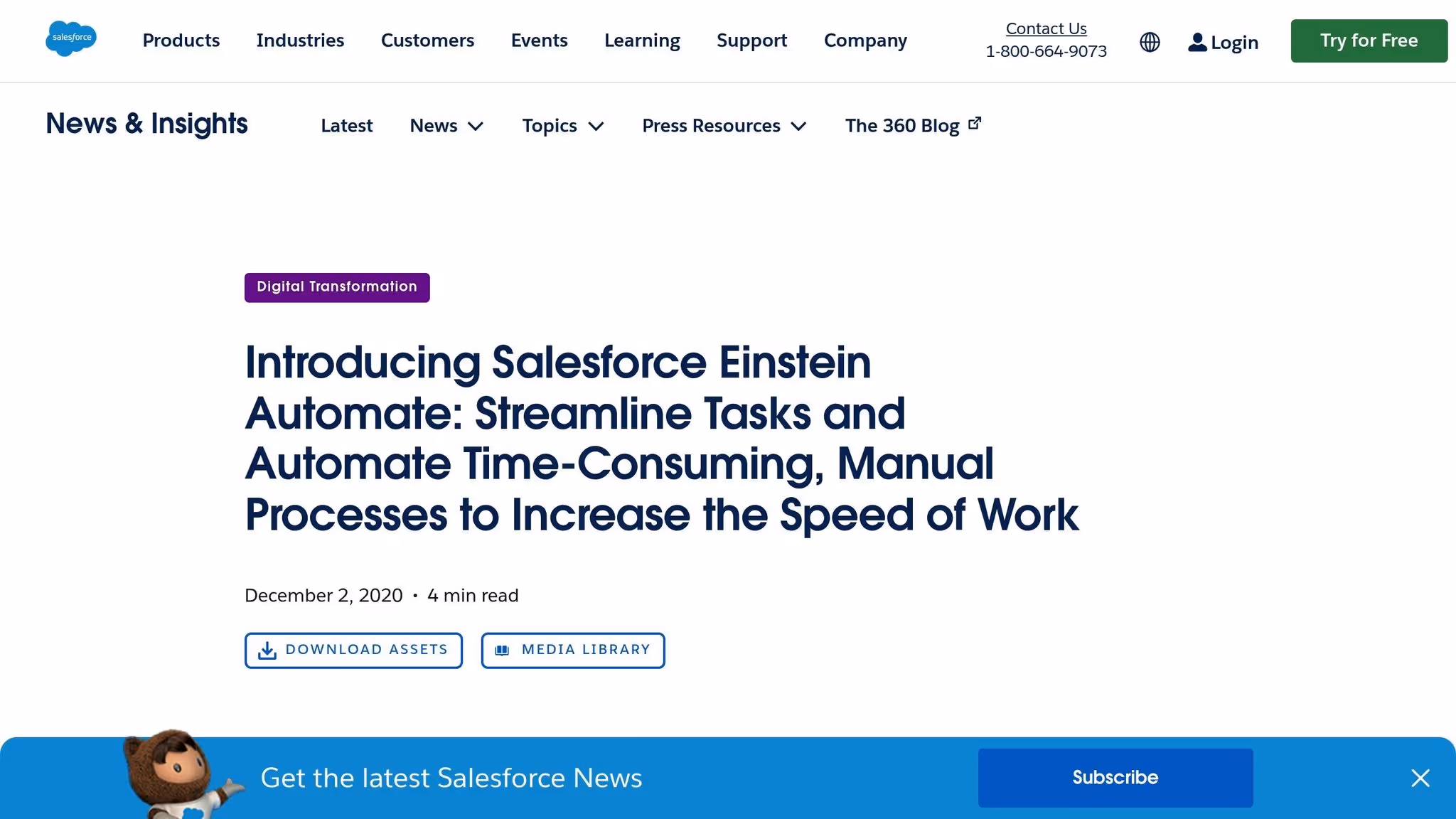Click the Salesforce cloud logo
1456x819 pixels.
(x=70, y=38)
